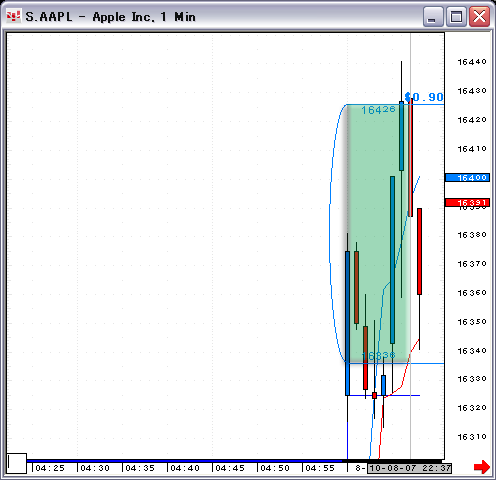Click the 16426 upper range label
Image resolution: width=496 pixels, height=480 pixels.
click(x=378, y=110)
